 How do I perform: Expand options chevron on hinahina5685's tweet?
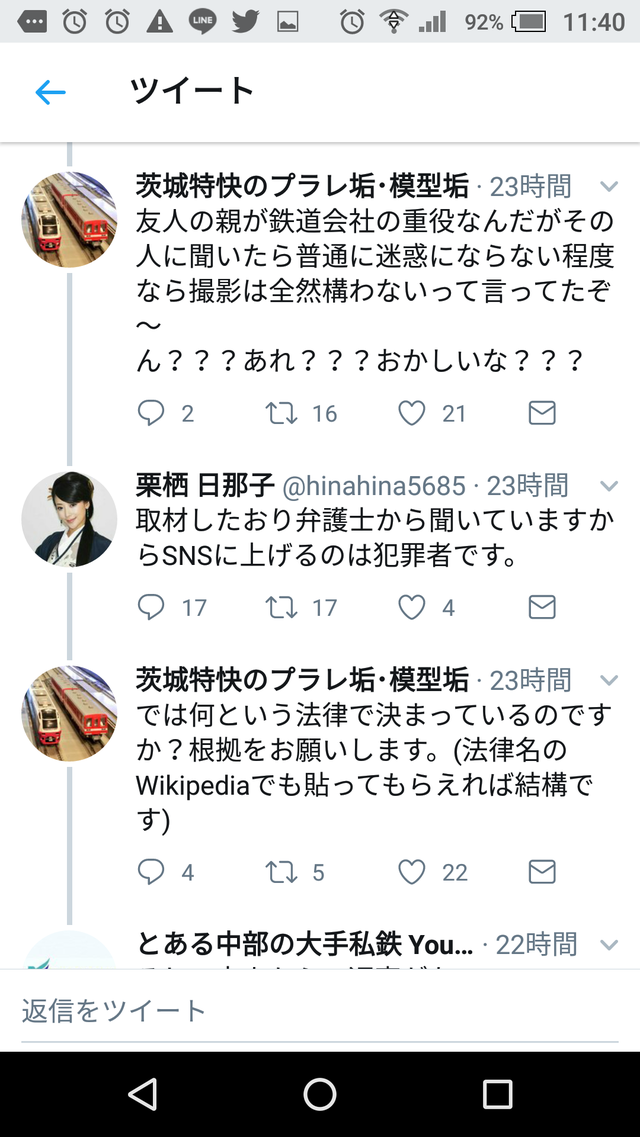coord(609,485)
